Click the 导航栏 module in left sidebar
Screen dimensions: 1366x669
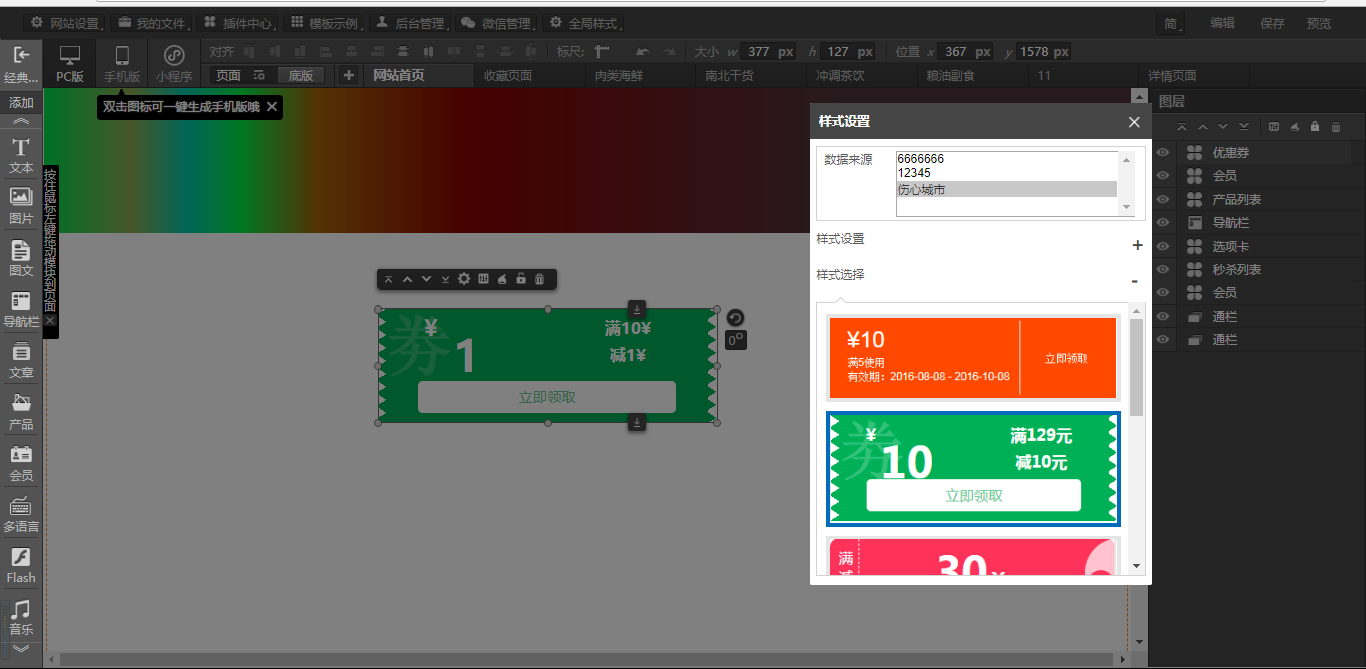(21, 309)
